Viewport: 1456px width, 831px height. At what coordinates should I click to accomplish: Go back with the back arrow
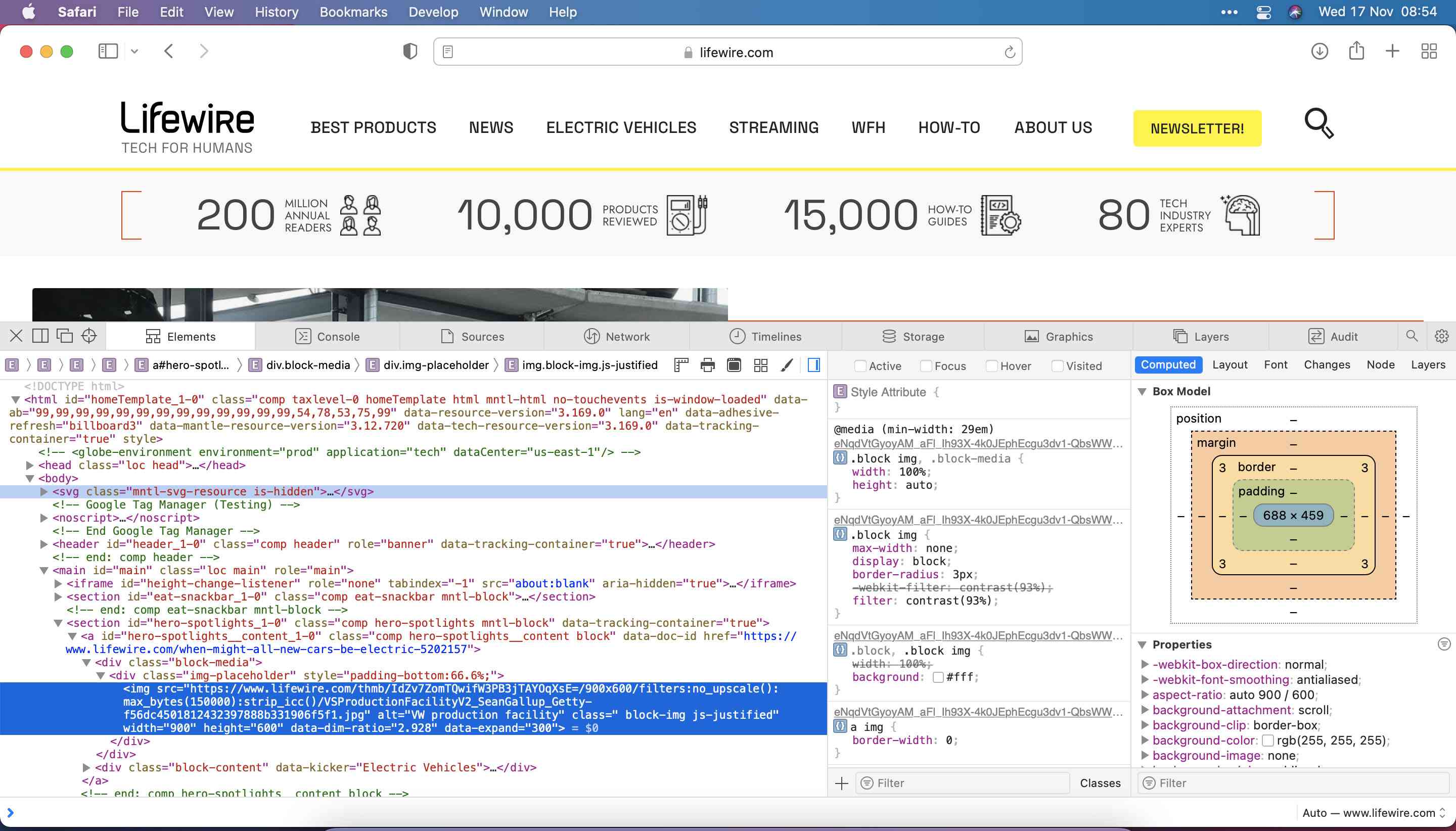click(168, 52)
